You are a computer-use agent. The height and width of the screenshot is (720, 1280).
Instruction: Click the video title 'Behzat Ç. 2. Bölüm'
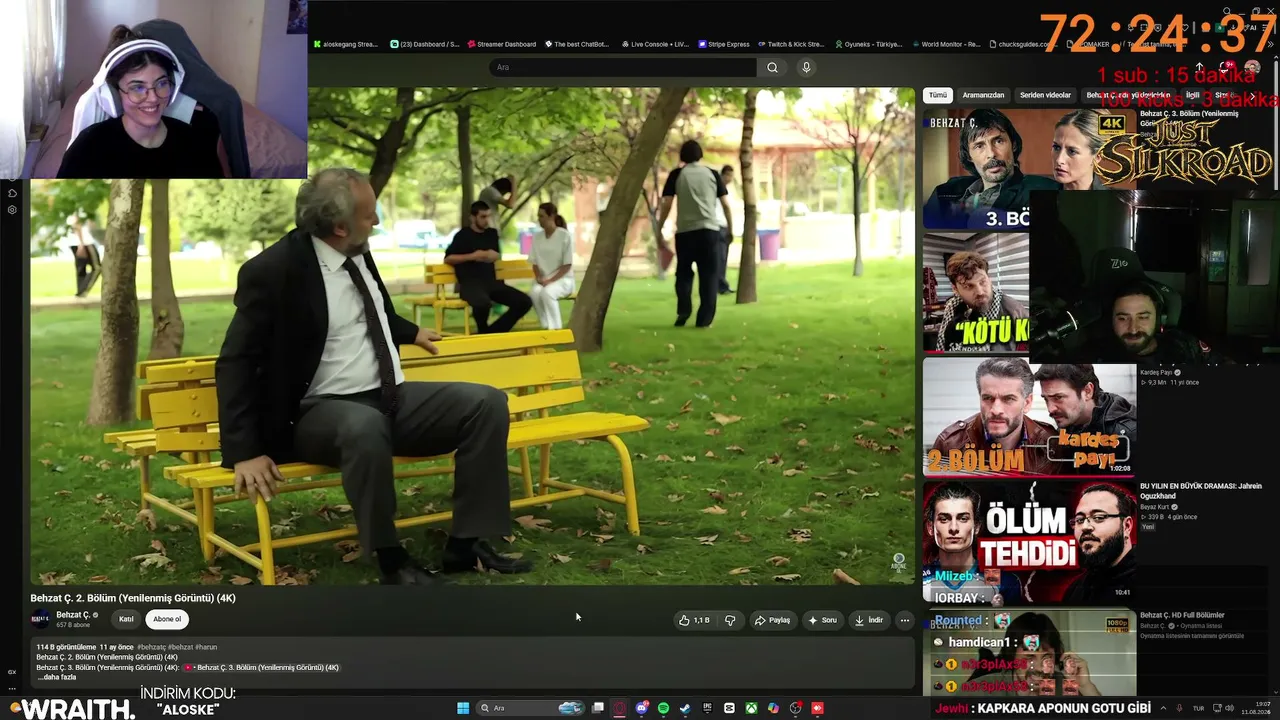coord(133,598)
